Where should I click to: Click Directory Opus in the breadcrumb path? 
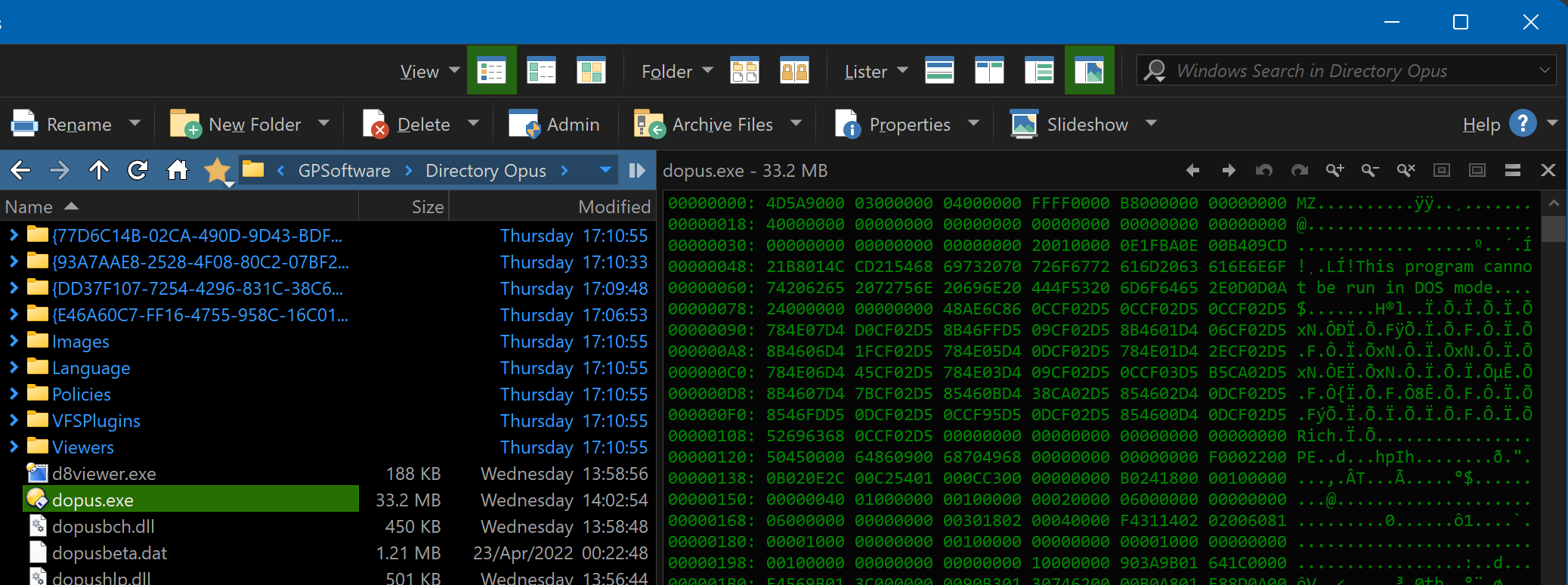coord(485,171)
